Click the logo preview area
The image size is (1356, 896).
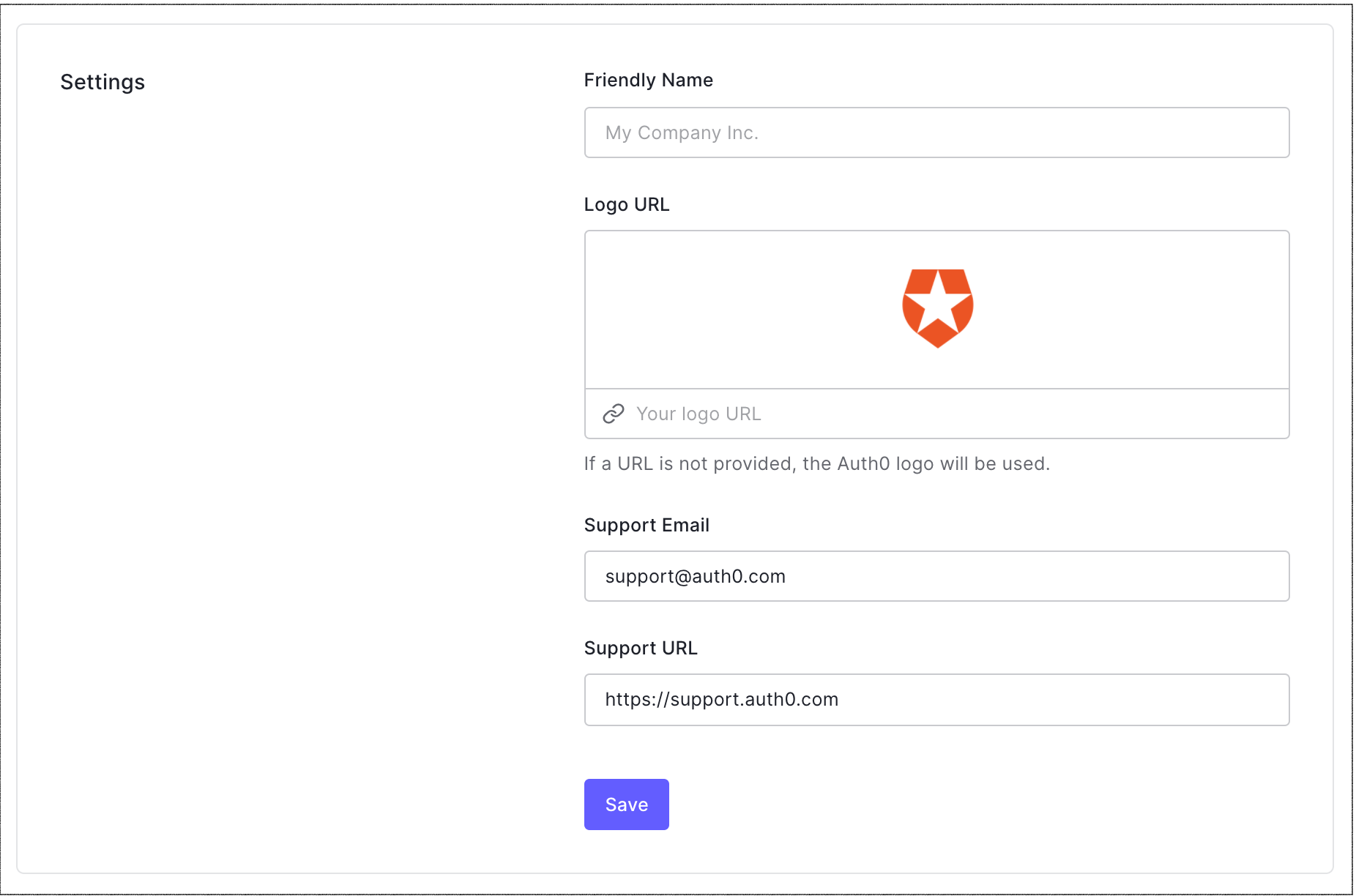click(x=936, y=310)
